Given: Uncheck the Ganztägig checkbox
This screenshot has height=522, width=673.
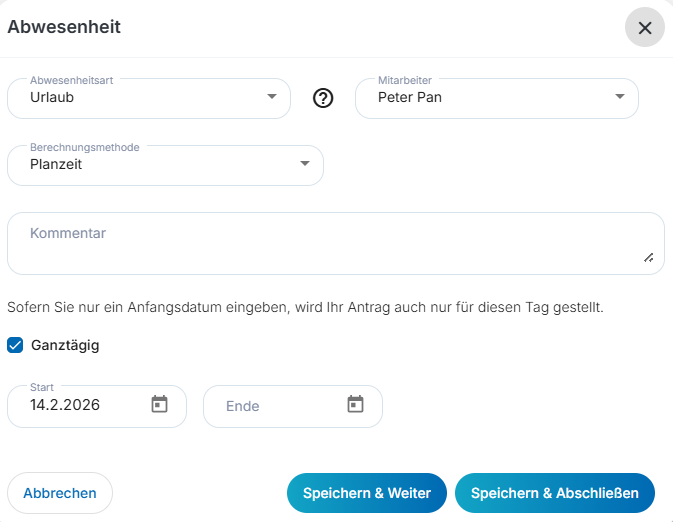Looking at the screenshot, I should [x=15, y=345].
